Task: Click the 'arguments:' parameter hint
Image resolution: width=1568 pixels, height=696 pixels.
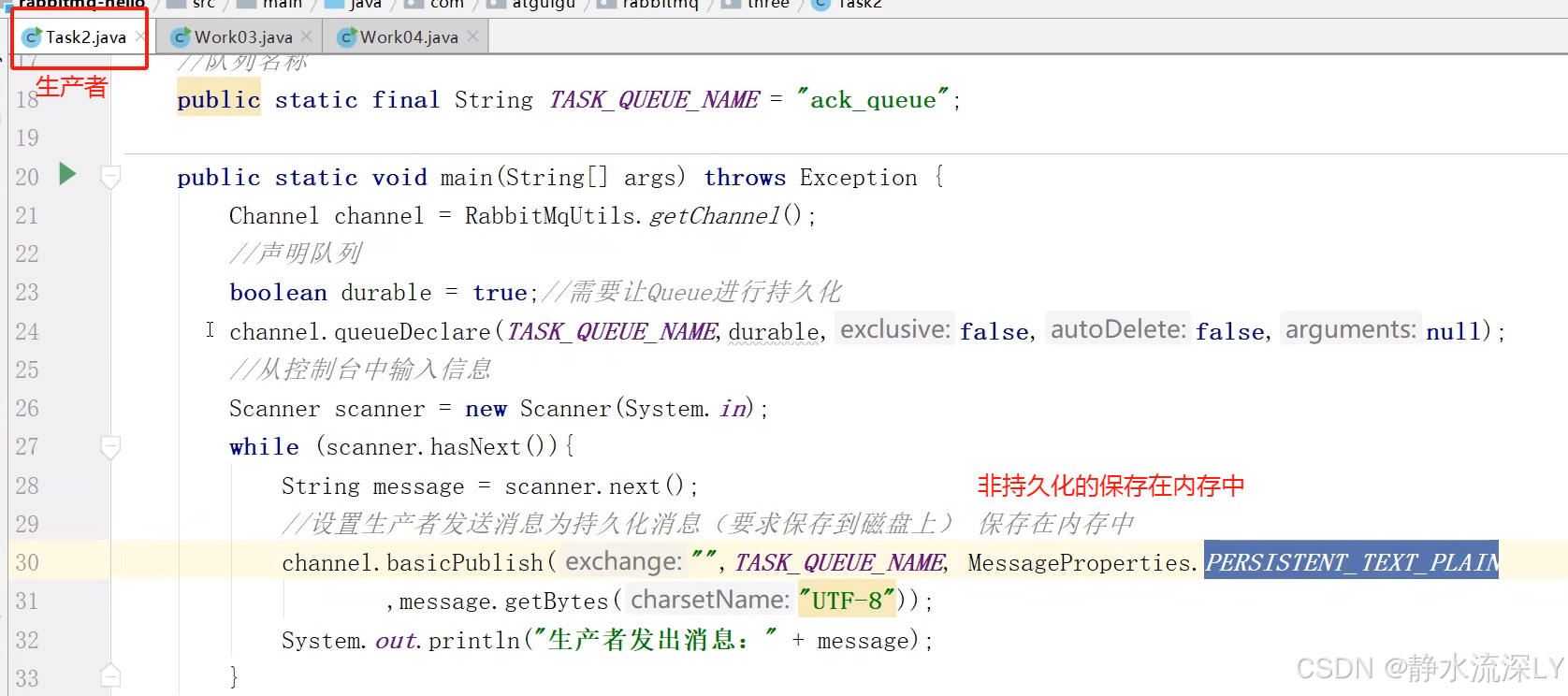Action: pos(1351,329)
